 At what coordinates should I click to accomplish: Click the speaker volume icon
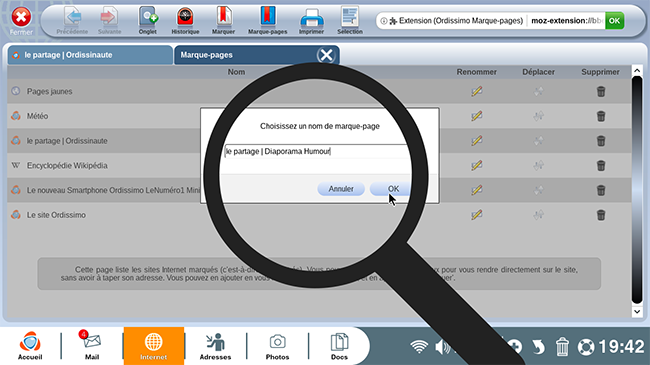pos(442,346)
